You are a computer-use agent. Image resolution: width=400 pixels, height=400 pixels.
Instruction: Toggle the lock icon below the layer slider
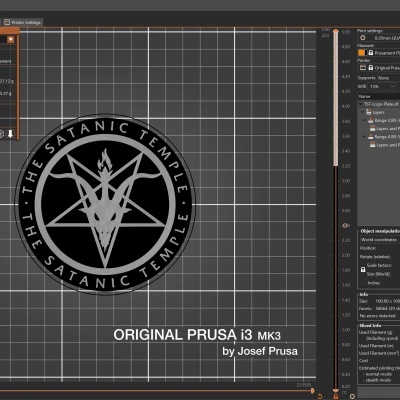[336, 396]
